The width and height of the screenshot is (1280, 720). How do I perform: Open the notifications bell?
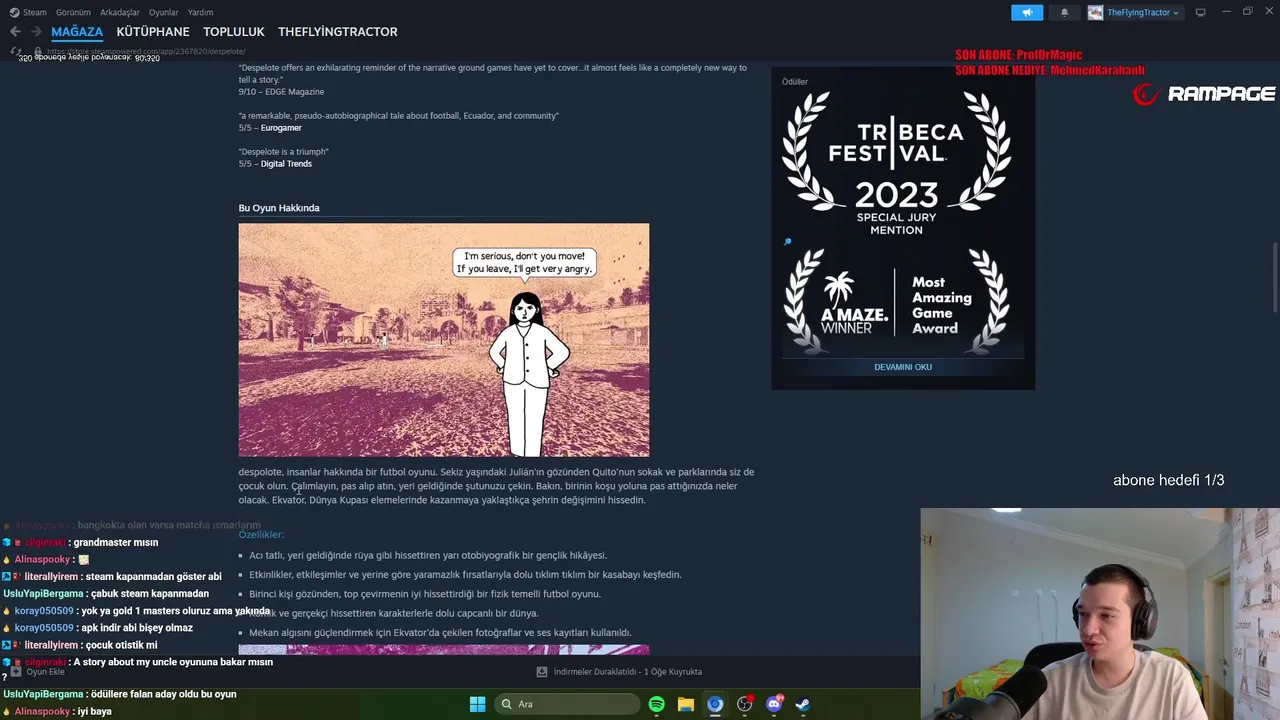pyautogui.click(x=1064, y=12)
